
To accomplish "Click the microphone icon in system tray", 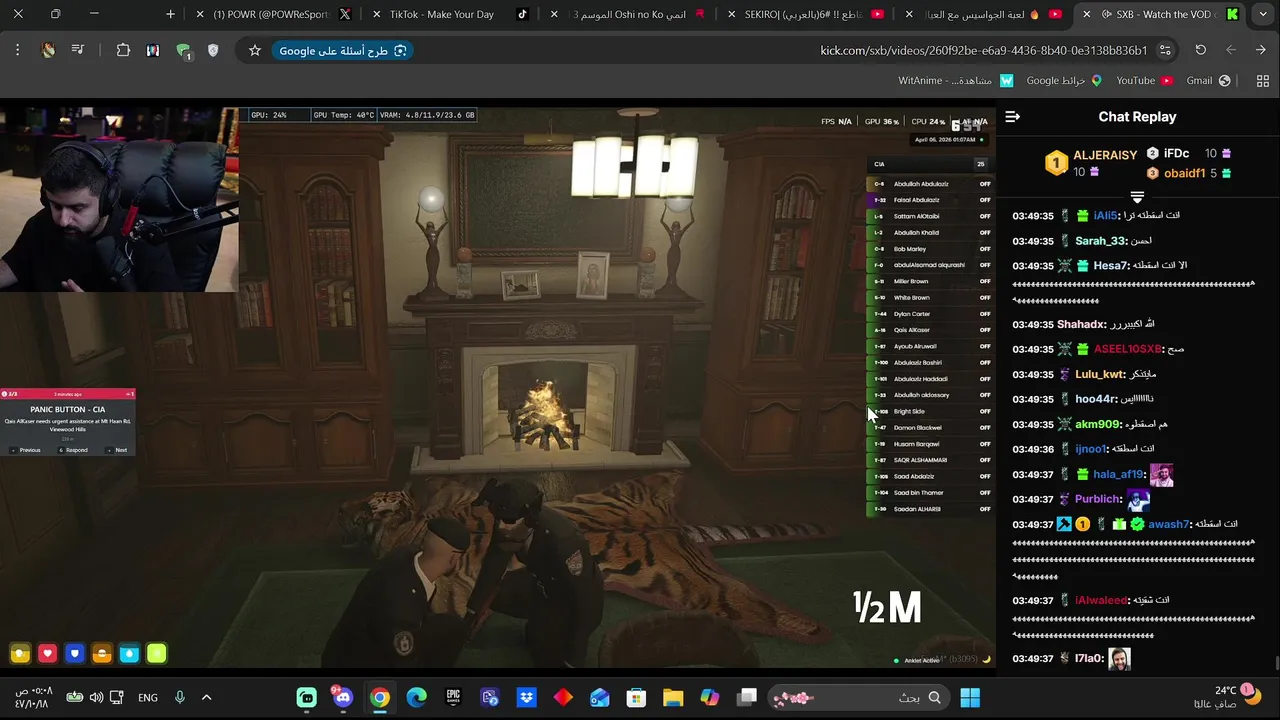I will (180, 697).
